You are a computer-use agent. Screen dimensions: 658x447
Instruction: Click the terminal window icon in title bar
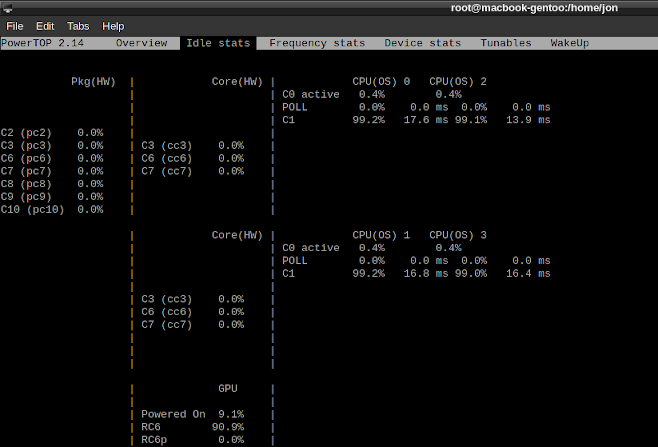tap(8, 8)
